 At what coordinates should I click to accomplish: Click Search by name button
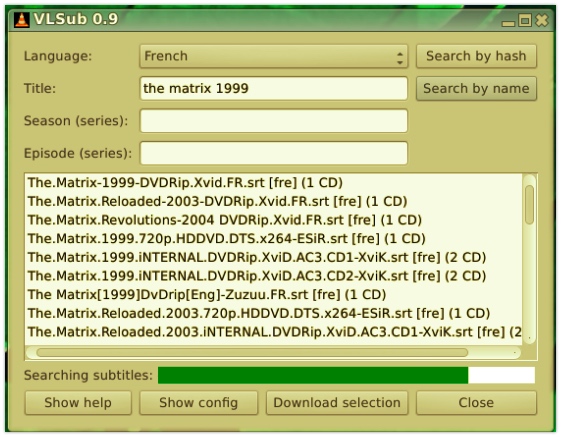point(476,88)
